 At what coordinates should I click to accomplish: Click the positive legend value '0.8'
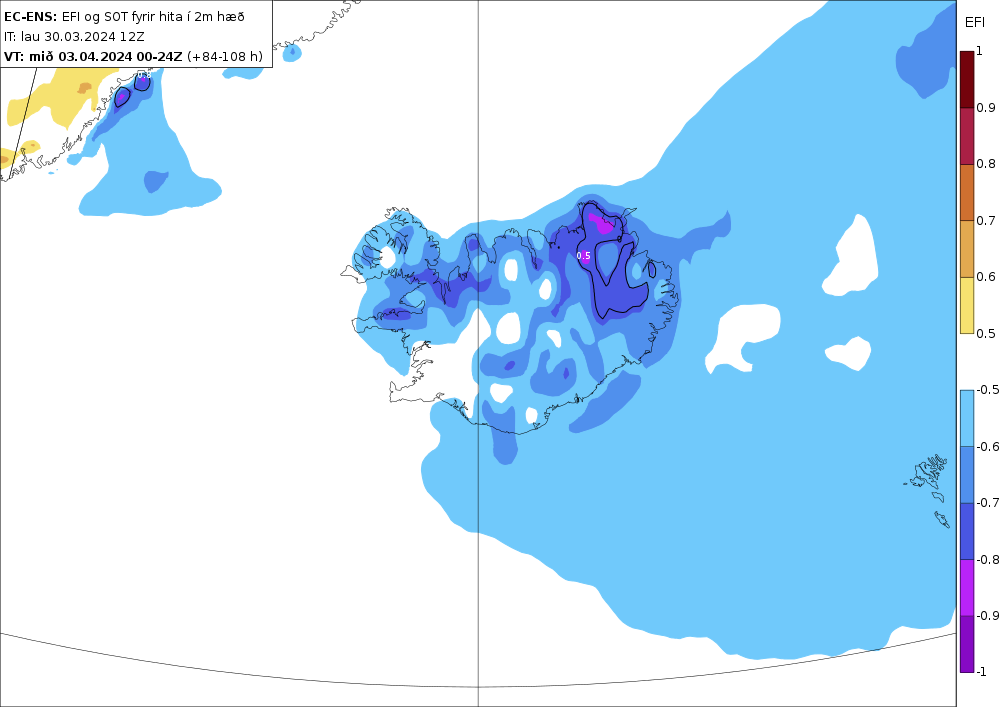[986, 164]
